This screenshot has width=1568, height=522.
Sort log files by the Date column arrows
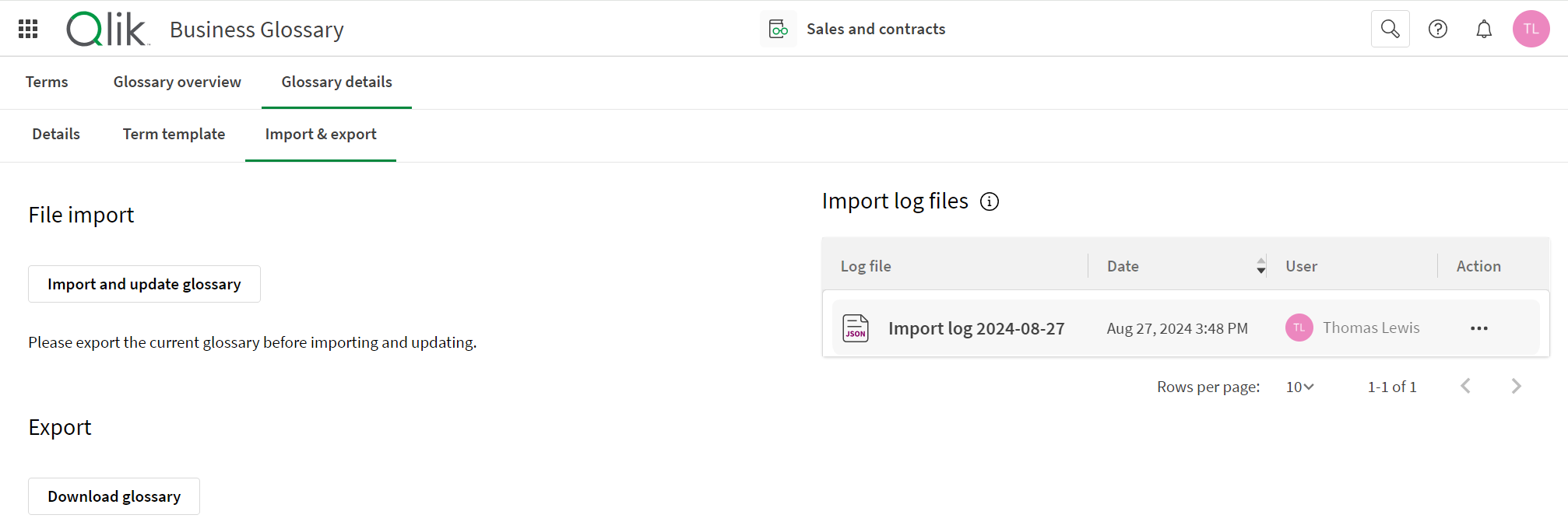point(1260,266)
